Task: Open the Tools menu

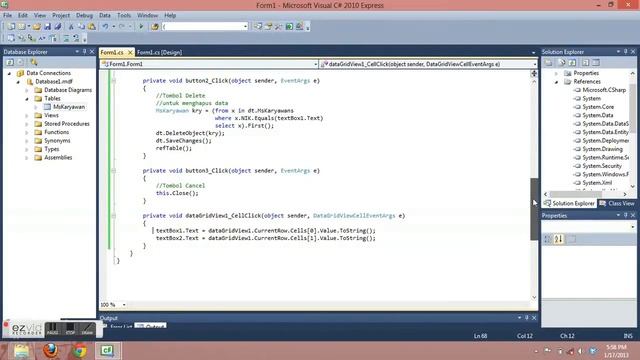Action: pos(124,16)
